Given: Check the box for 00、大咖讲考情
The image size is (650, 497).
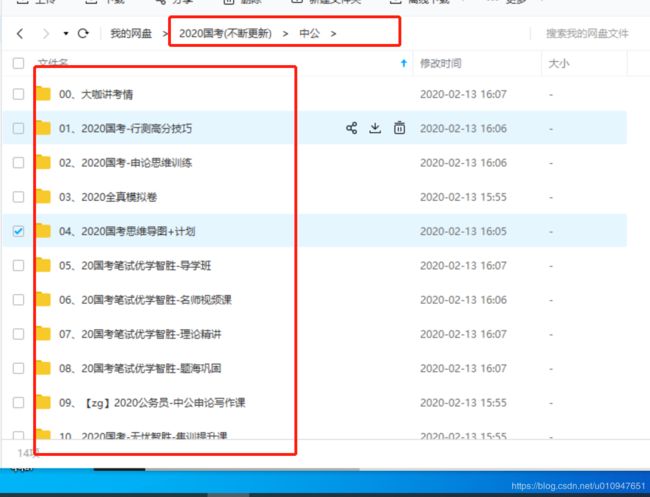Looking at the screenshot, I should (x=18, y=94).
